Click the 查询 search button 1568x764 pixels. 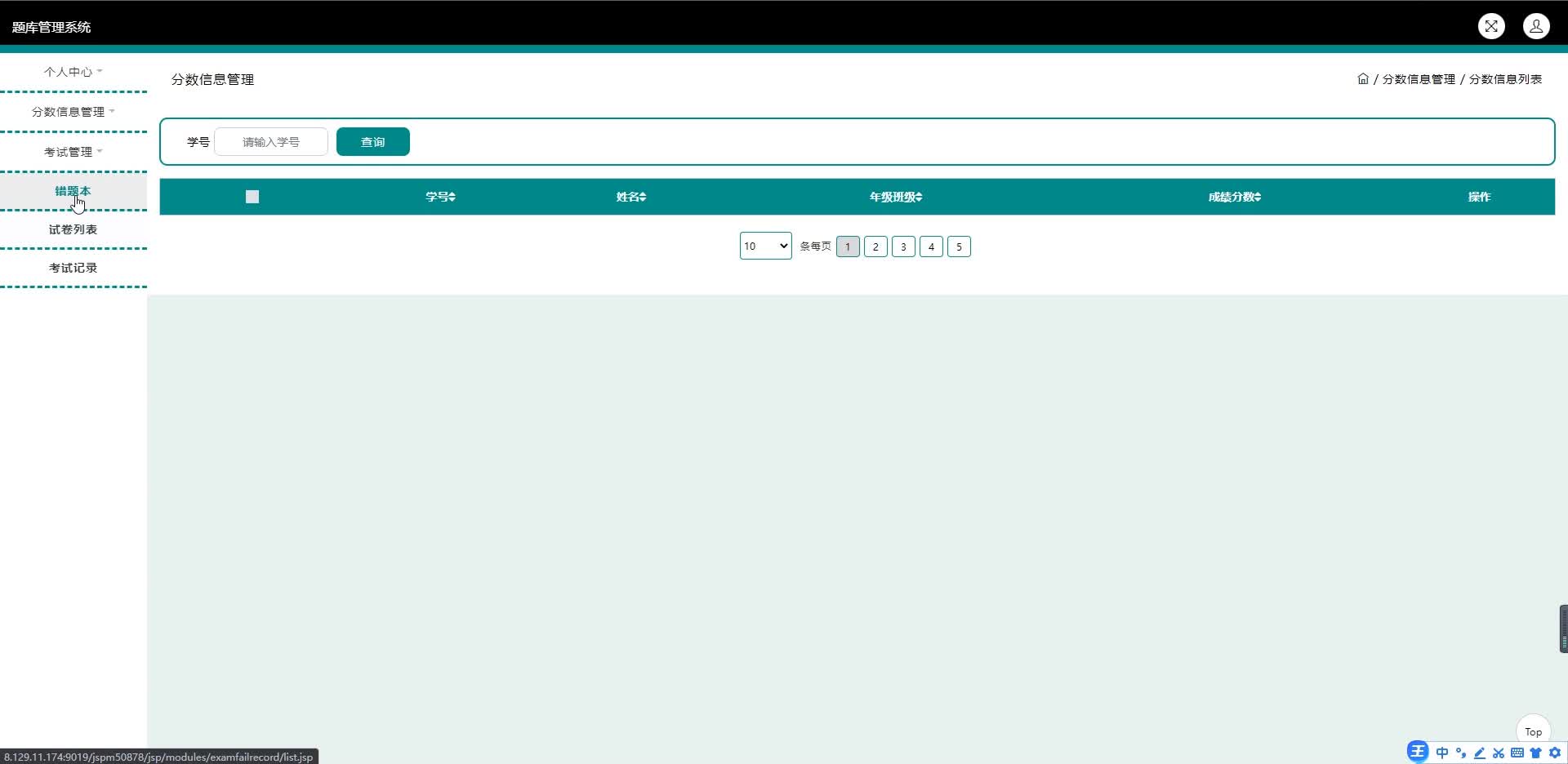pyautogui.click(x=373, y=142)
